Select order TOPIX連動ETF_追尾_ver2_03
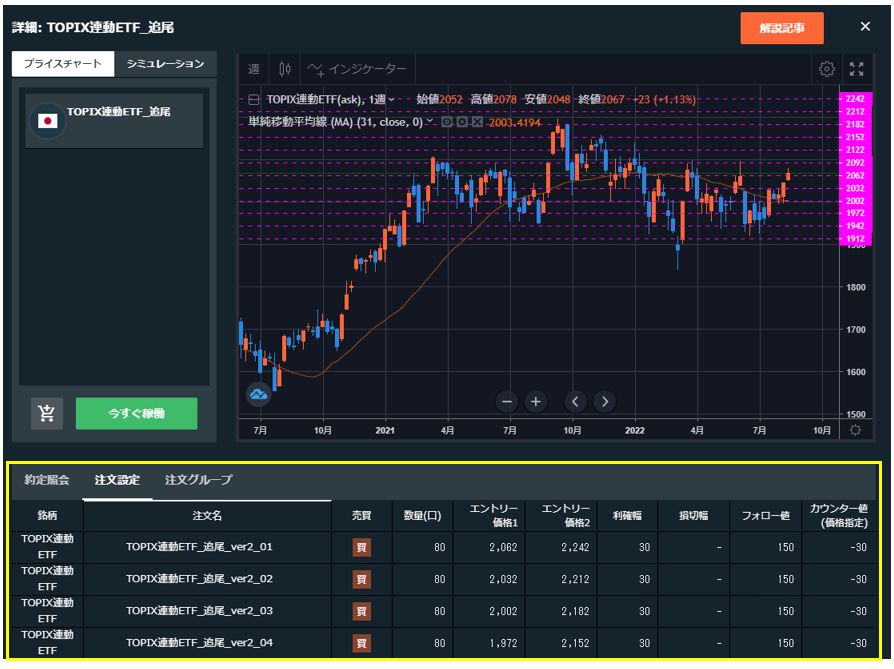 (199, 611)
